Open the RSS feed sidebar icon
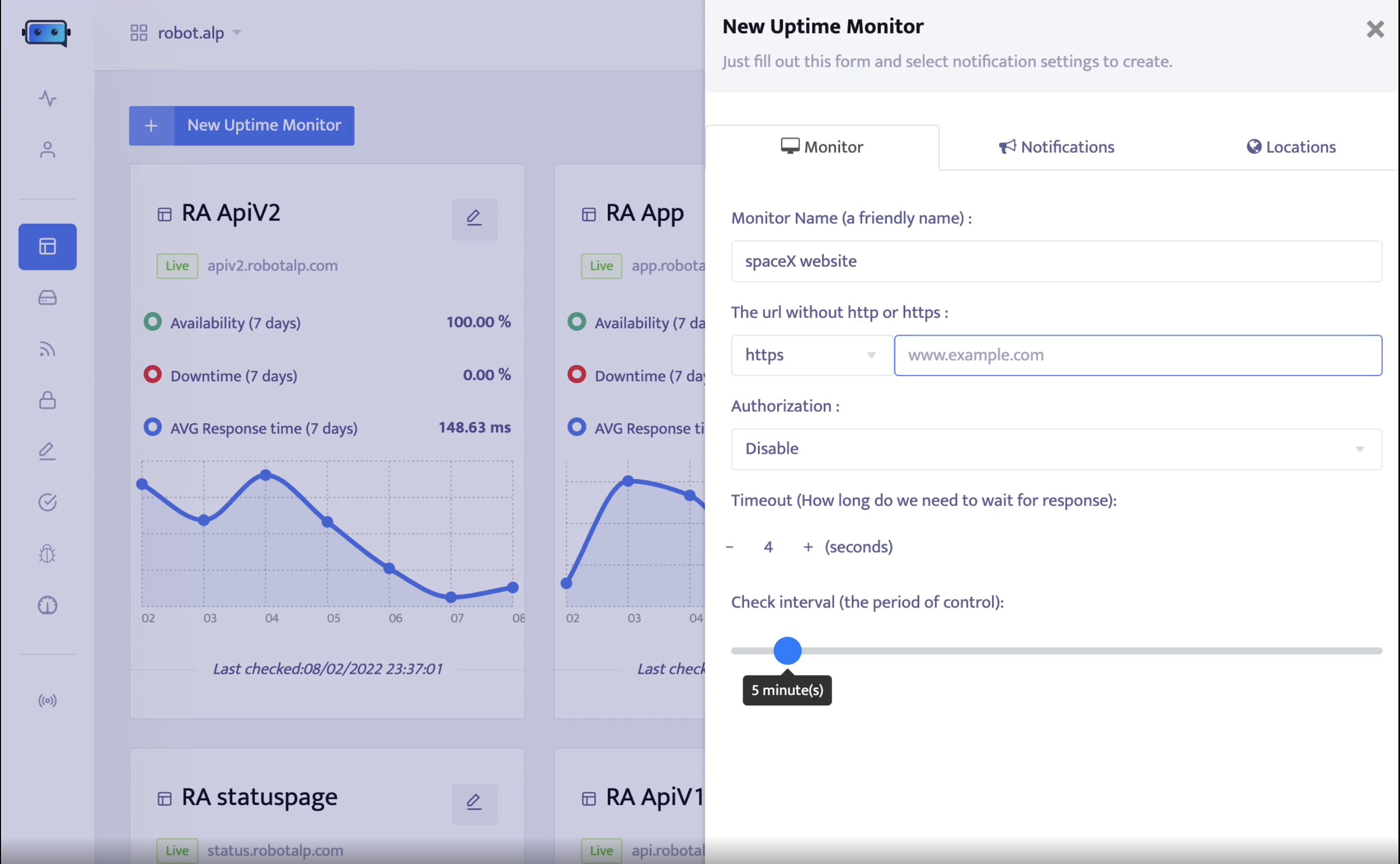 (48, 349)
